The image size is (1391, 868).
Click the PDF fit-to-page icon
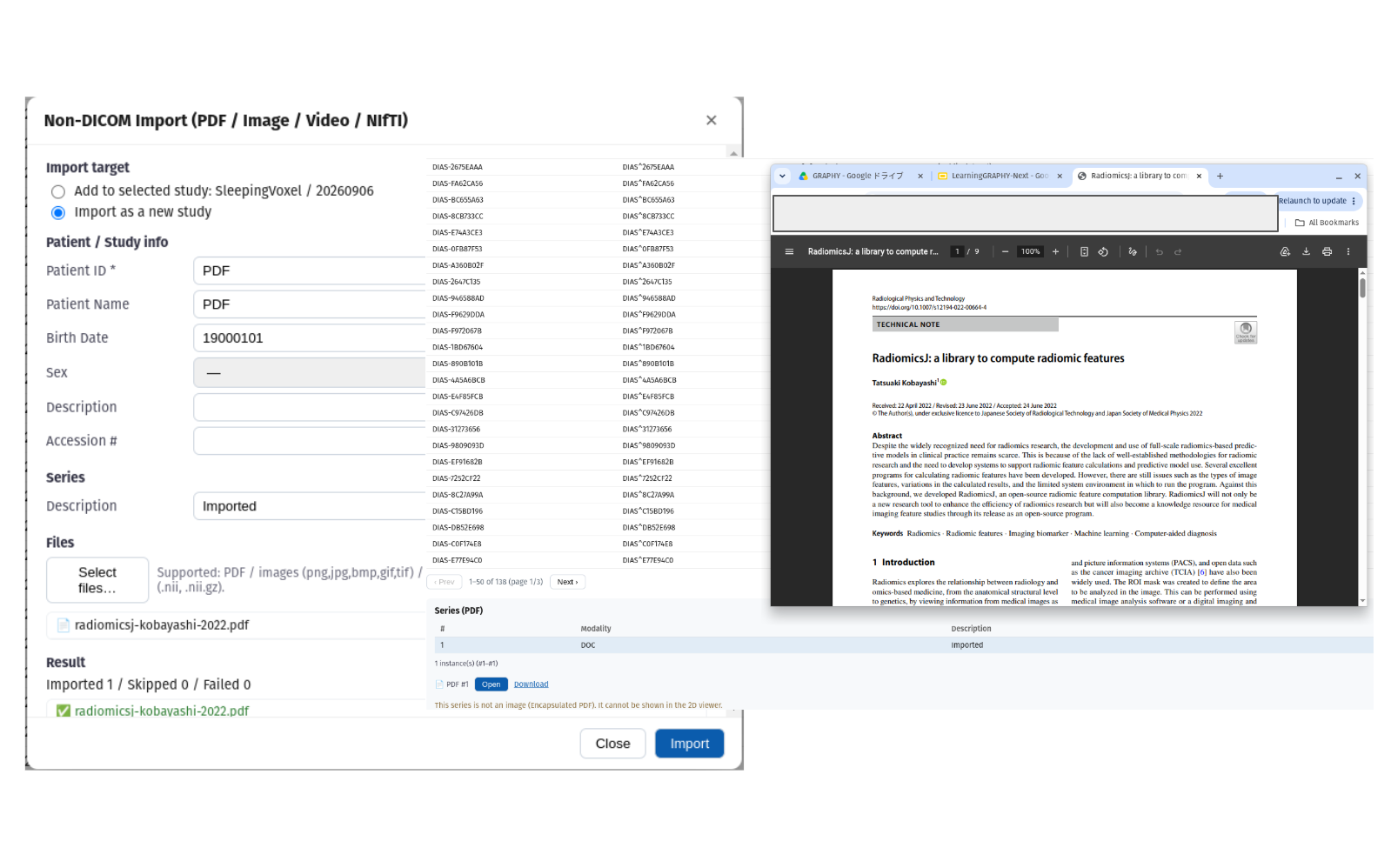click(x=1084, y=252)
